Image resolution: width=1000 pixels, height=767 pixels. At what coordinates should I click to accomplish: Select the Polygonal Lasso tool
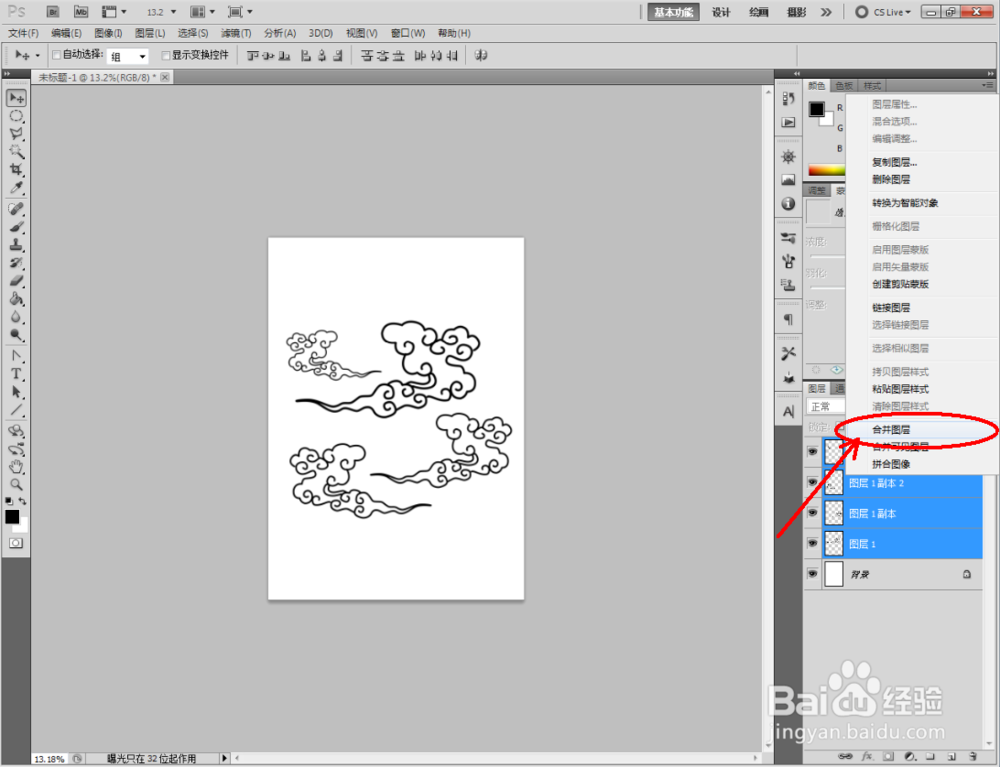[x=17, y=134]
